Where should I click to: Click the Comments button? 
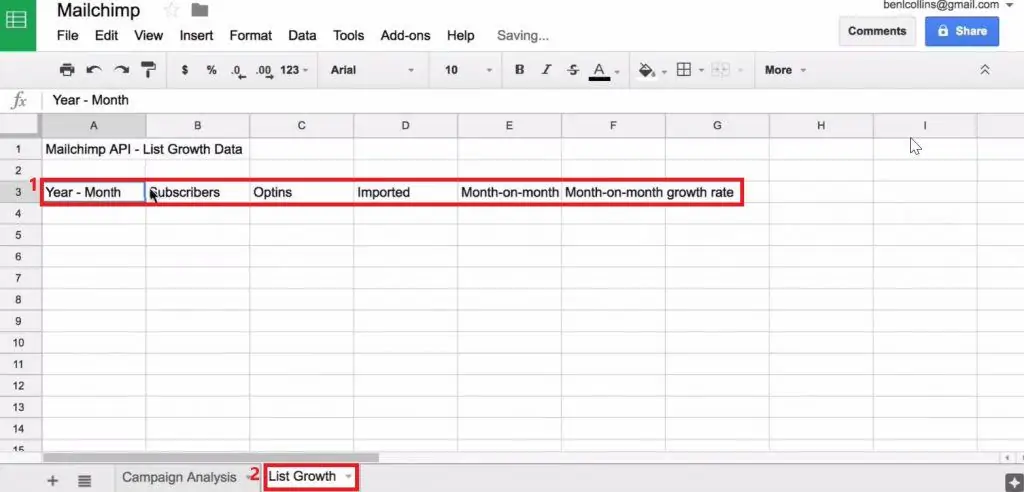click(x=877, y=31)
